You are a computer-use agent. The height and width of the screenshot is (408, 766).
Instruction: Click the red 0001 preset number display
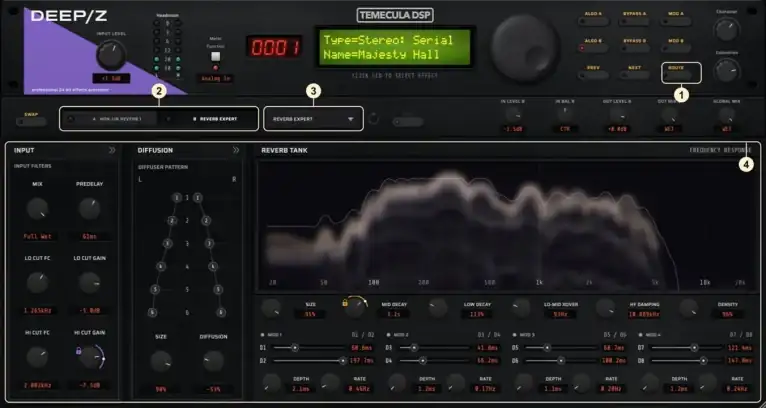pos(275,47)
